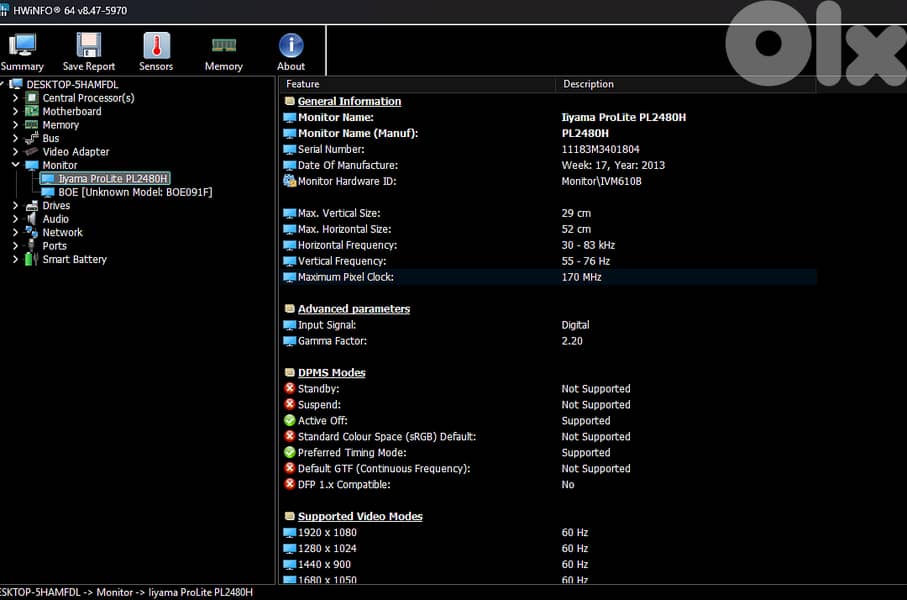907x600 pixels.
Task: Select the Input Signal: row
Action: tap(548, 325)
